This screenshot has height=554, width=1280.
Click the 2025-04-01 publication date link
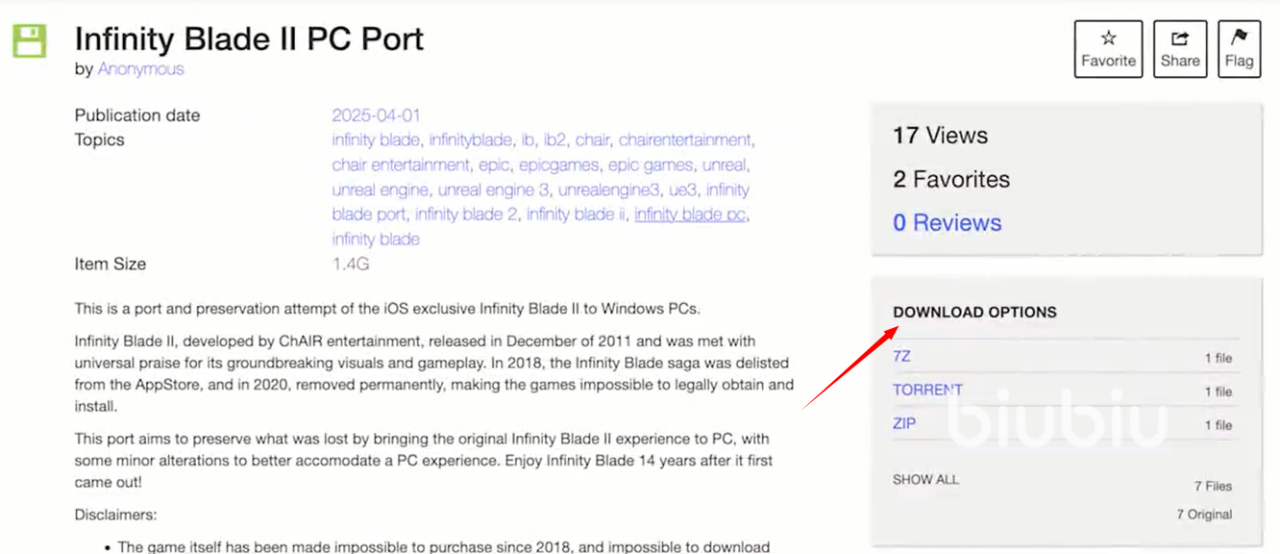coord(376,115)
